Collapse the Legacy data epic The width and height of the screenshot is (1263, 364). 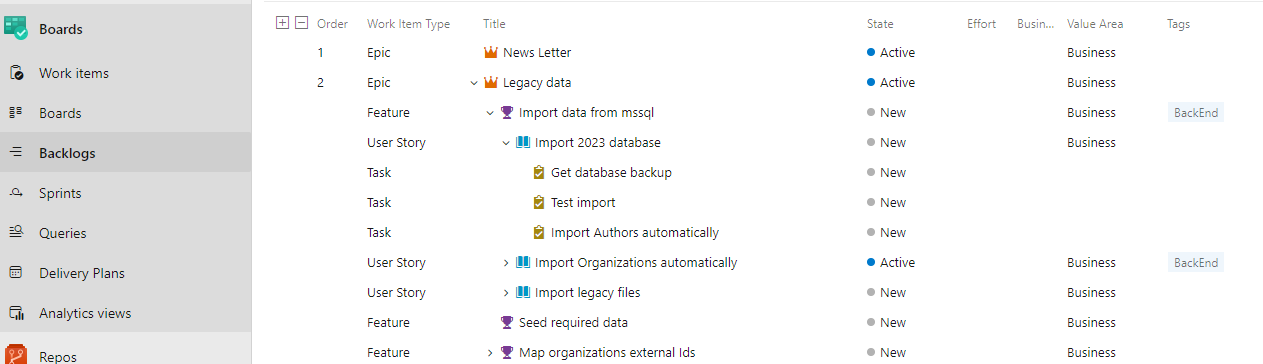pos(474,83)
